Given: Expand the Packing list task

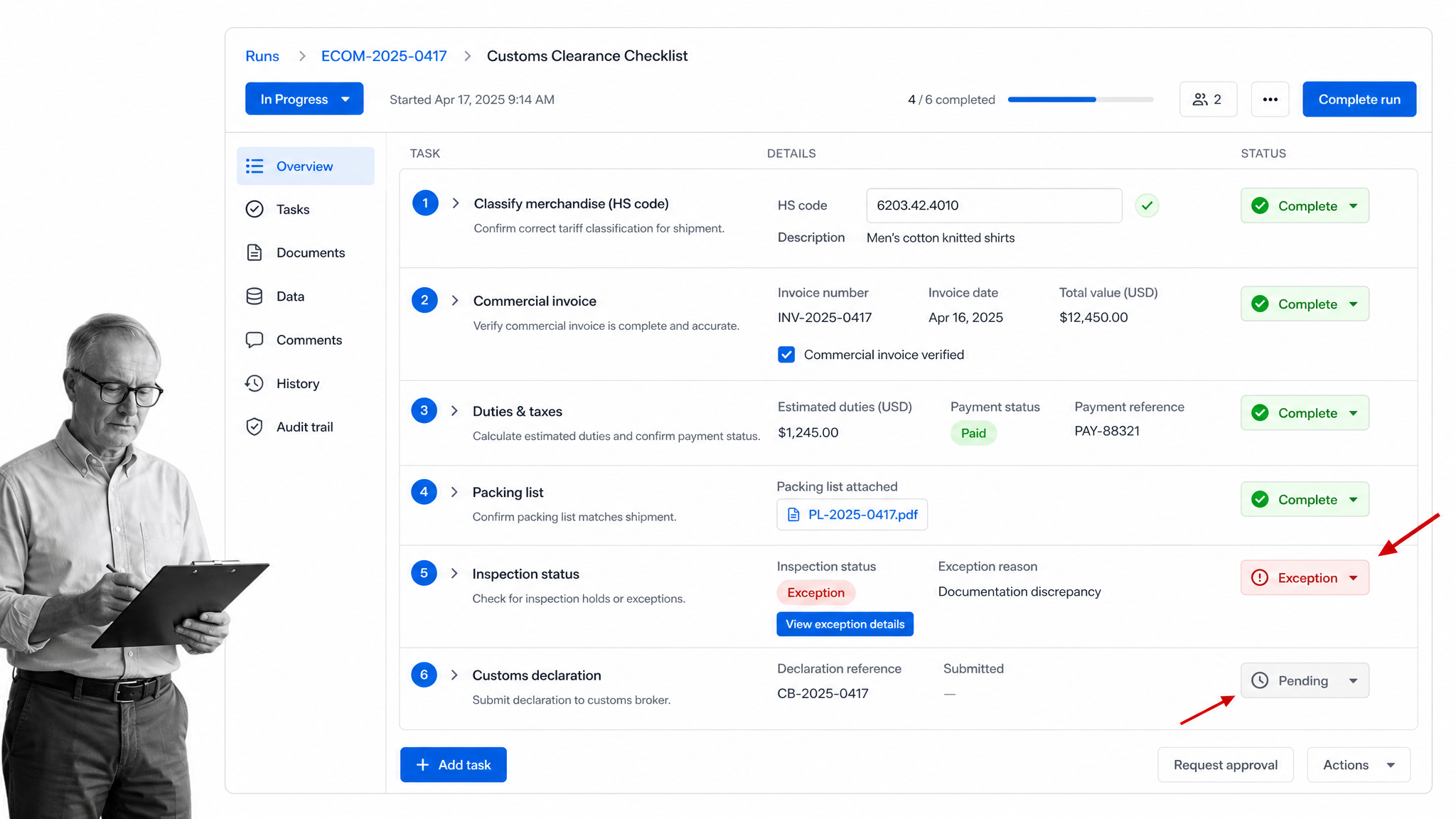Looking at the screenshot, I should [454, 492].
